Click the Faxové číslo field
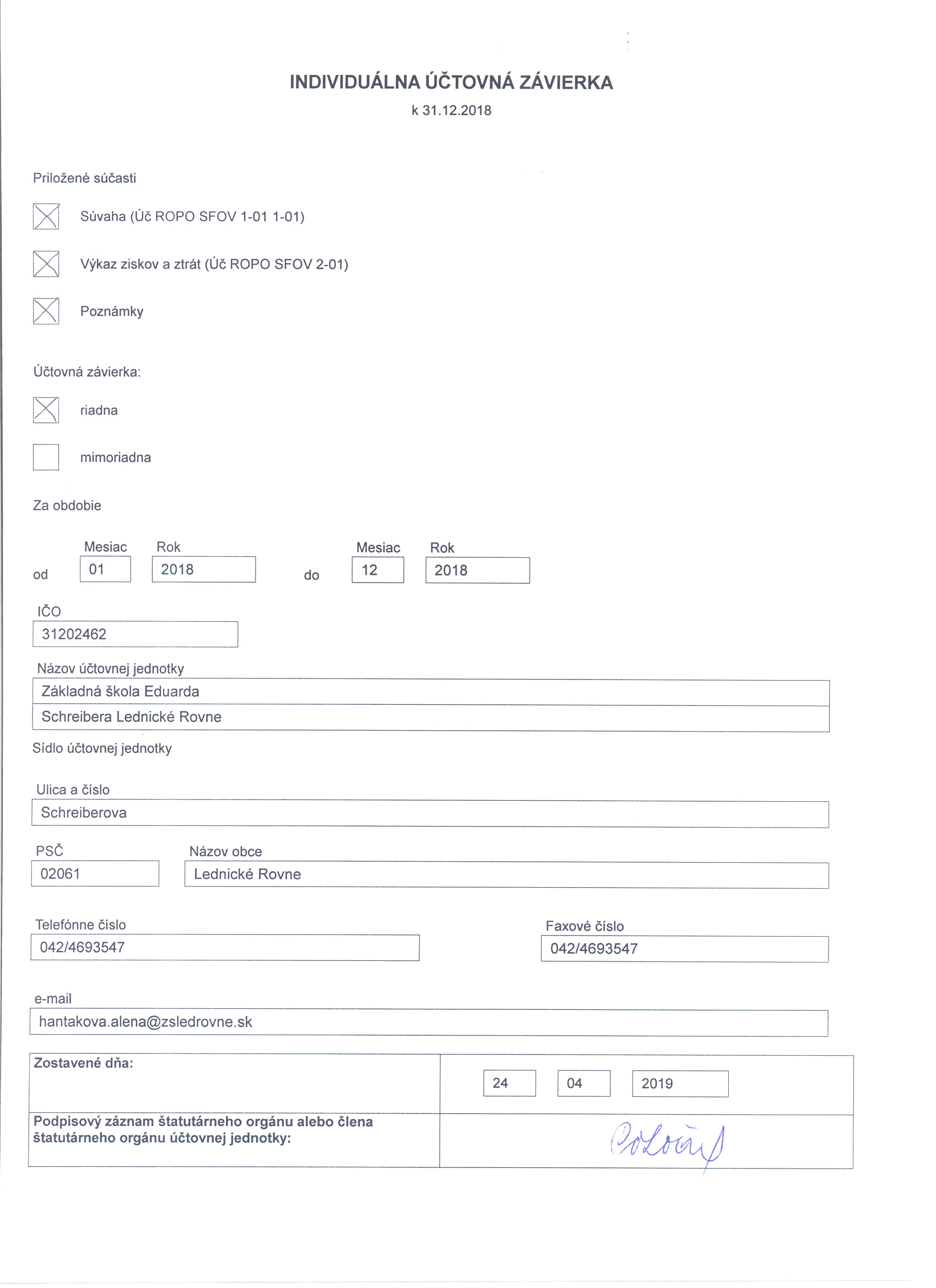 coord(684,949)
